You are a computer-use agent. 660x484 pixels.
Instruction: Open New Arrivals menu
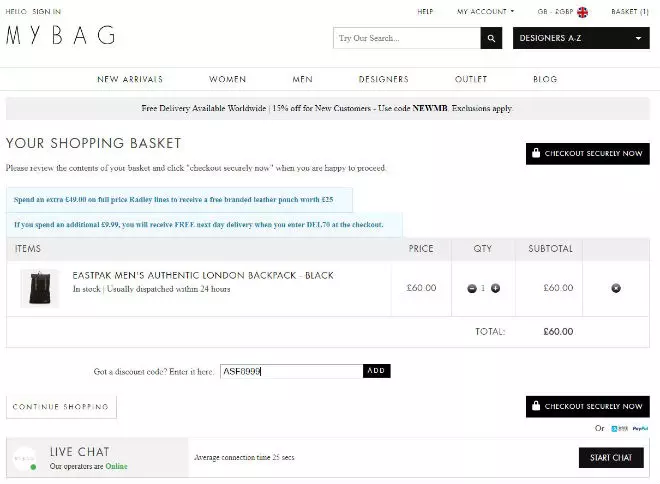tap(130, 79)
